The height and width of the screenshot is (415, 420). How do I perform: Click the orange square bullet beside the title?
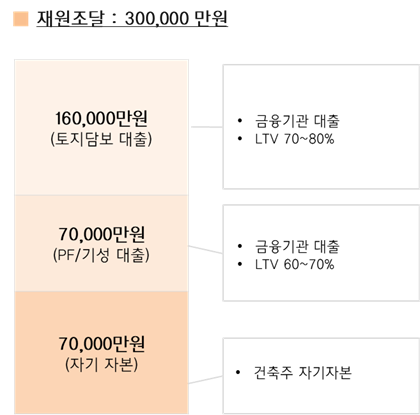click(21, 18)
